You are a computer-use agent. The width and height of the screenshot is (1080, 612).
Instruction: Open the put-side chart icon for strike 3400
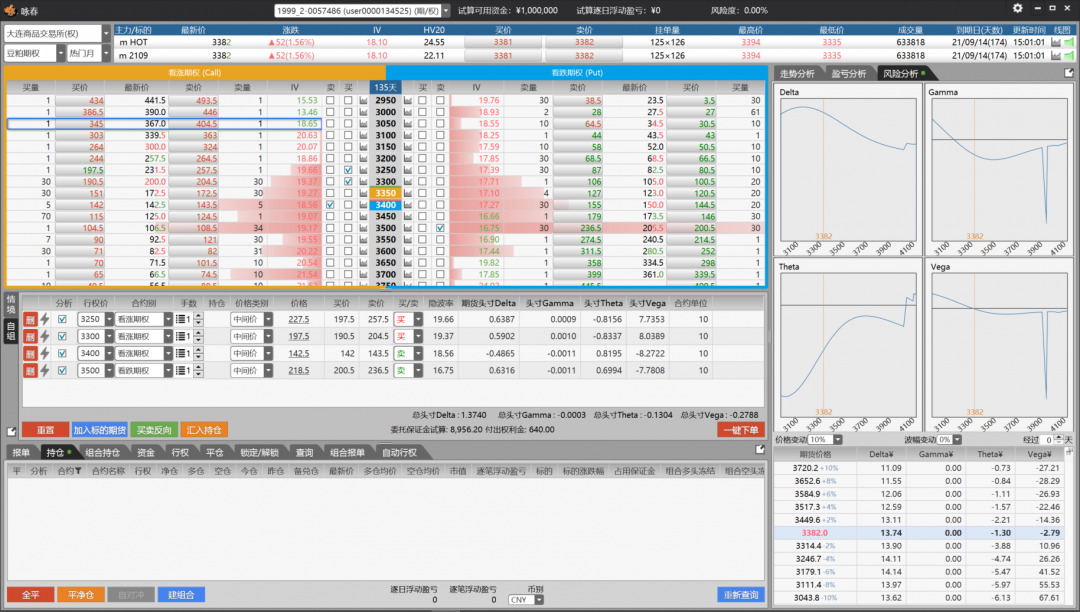tap(408, 205)
